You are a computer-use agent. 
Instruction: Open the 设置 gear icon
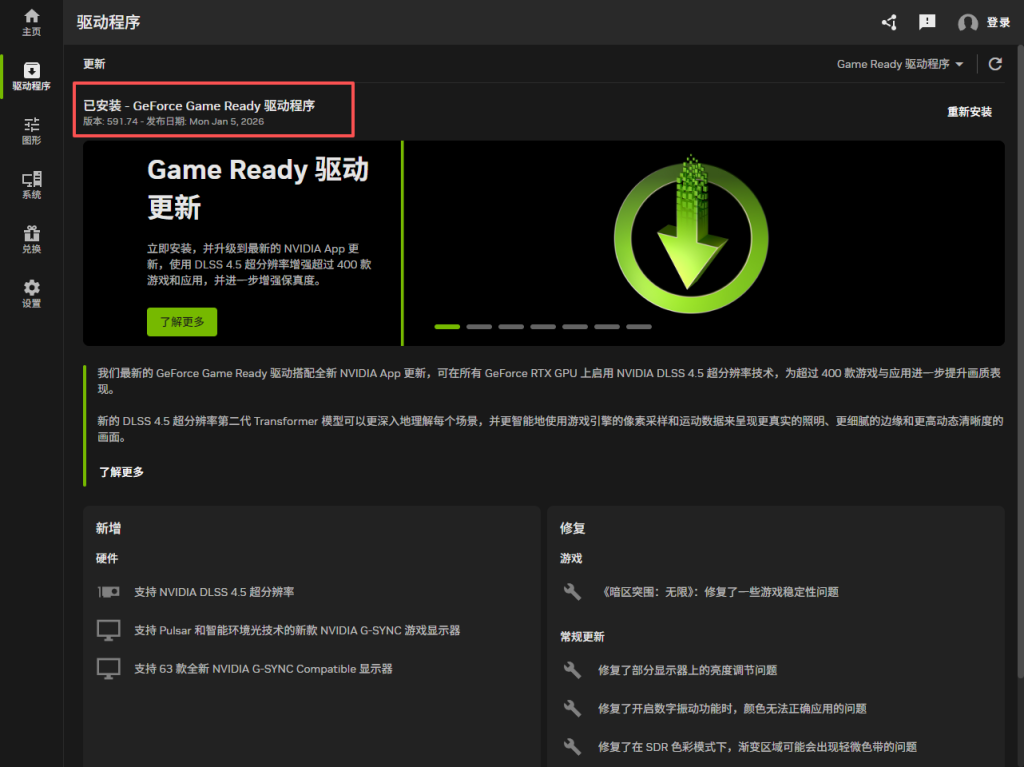[x=31, y=293]
